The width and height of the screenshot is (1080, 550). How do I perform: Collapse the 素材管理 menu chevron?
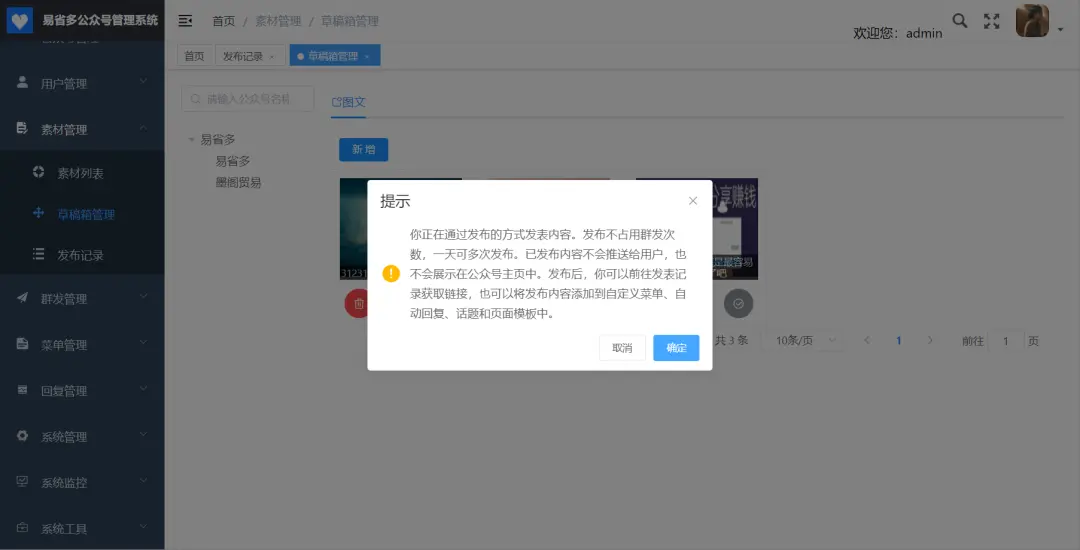[x=143, y=127]
